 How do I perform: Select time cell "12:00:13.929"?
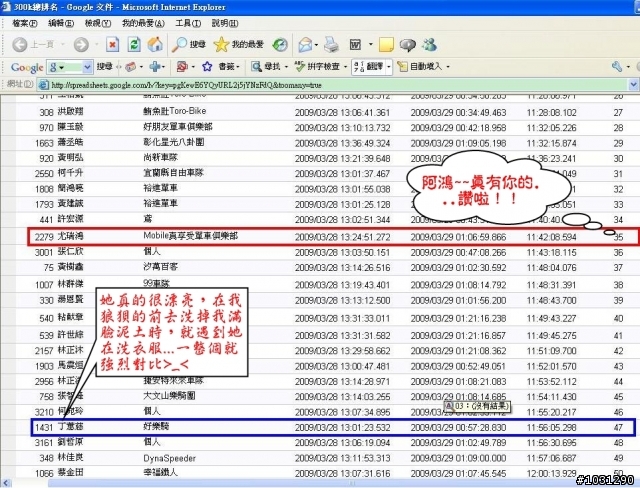[551, 474]
